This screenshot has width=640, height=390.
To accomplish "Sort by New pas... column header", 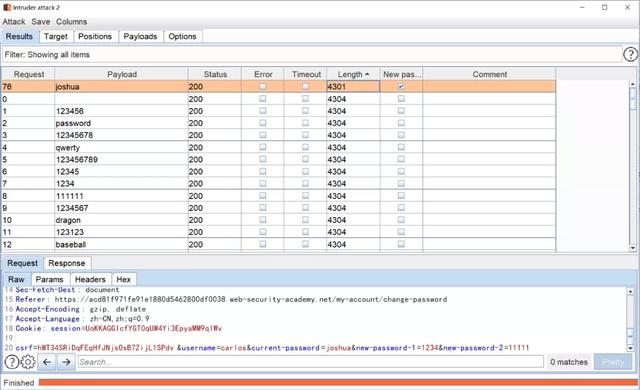I will click(x=401, y=74).
